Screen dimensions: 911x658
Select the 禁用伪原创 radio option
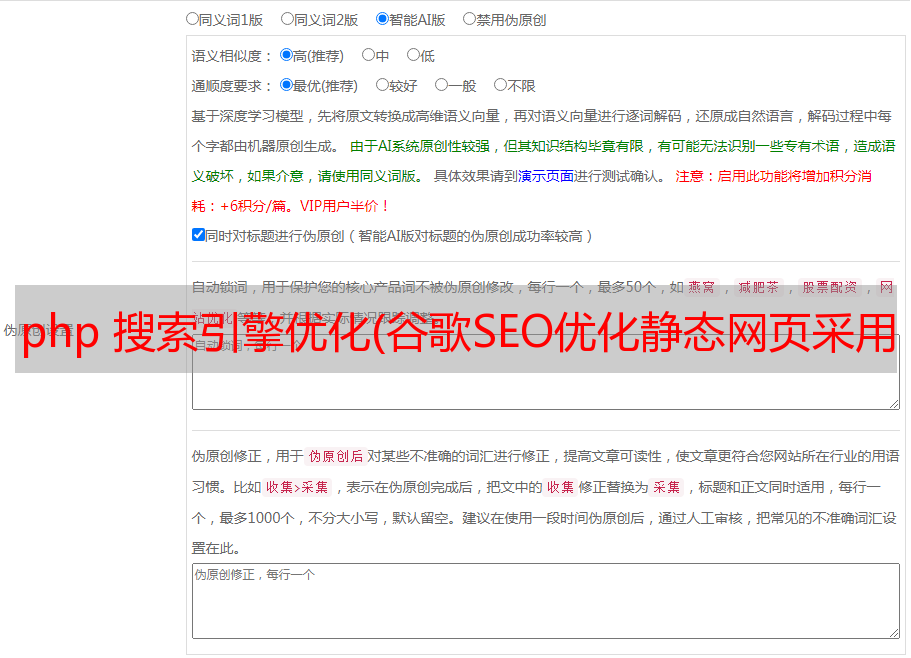point(469,19)
